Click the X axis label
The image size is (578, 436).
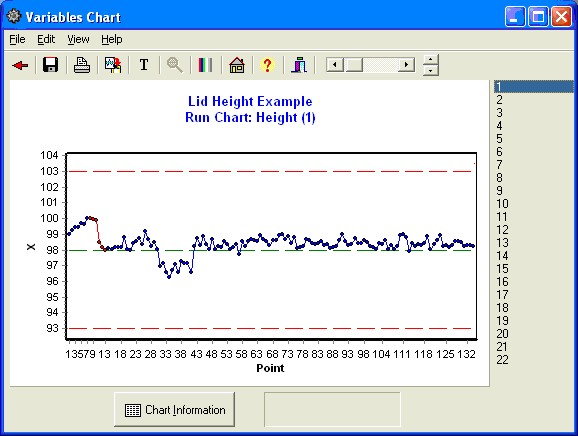[31, 247]
